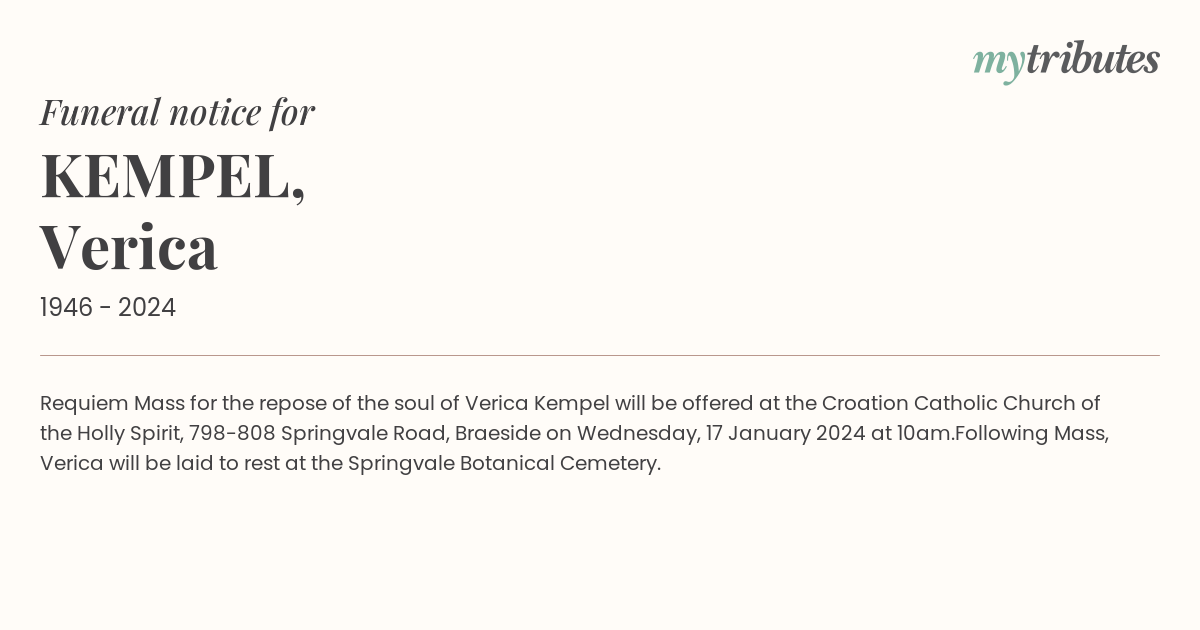
Task: Click the horizontal divider line
Action: pos(600,355)
